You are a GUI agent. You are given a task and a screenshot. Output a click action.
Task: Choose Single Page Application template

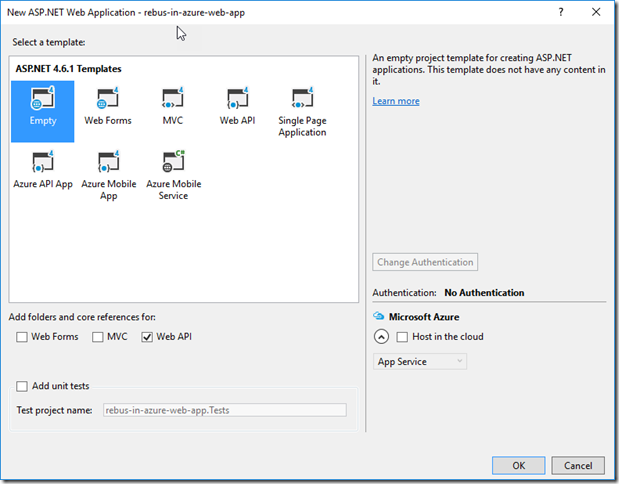pyautogui.click(x=302, y=111)
